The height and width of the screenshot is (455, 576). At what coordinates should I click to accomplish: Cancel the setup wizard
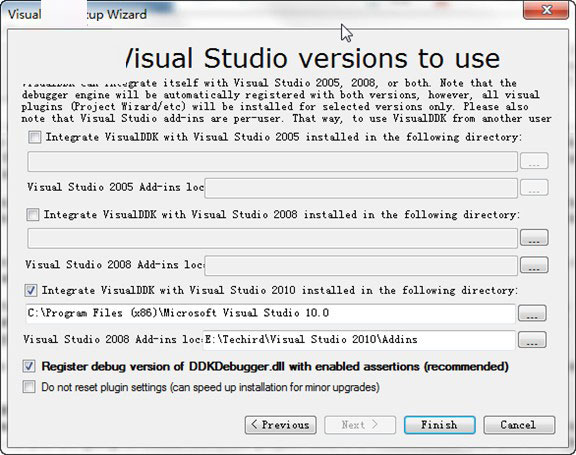pyautogui.click(x=519, y=425)
